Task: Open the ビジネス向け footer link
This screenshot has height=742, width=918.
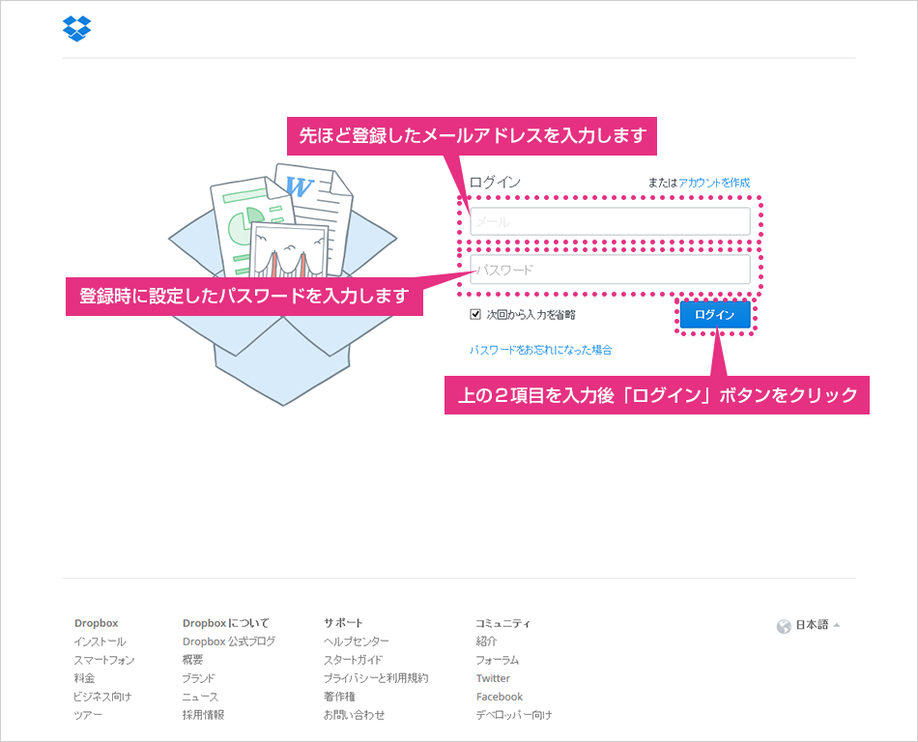Action: coord(102,697)
